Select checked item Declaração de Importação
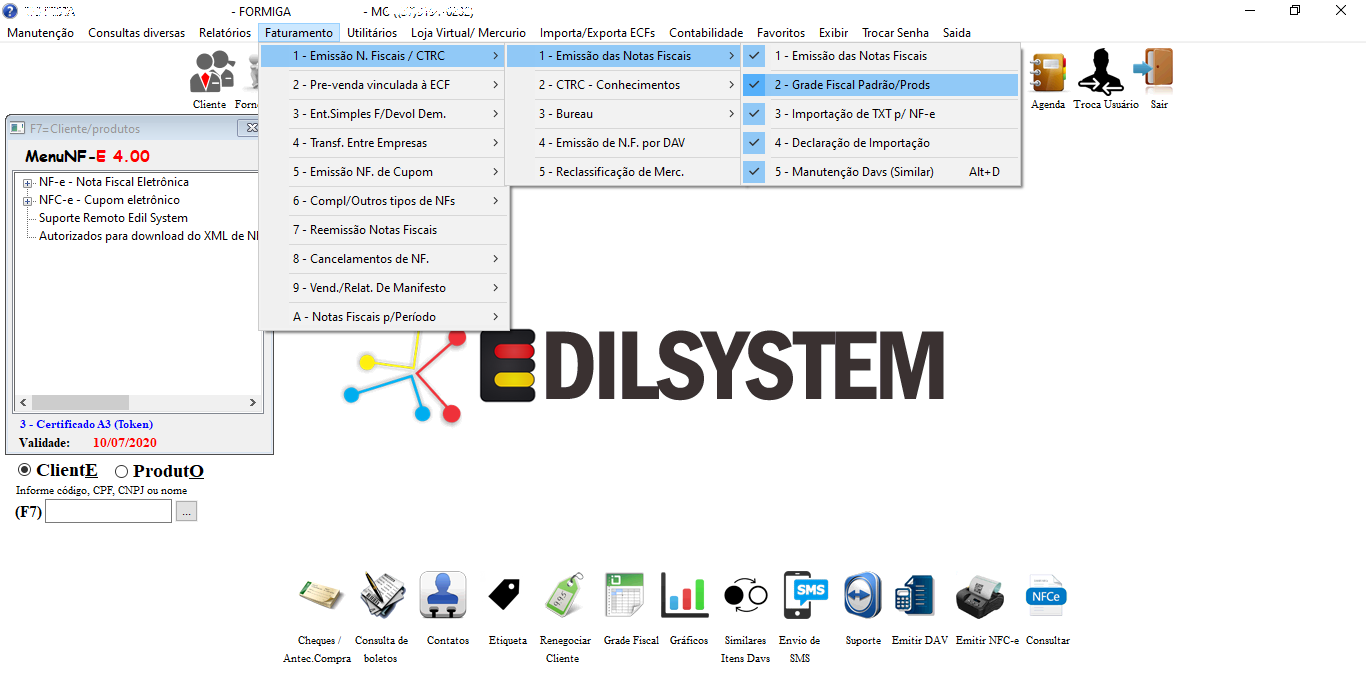 (x=851, y=143)
